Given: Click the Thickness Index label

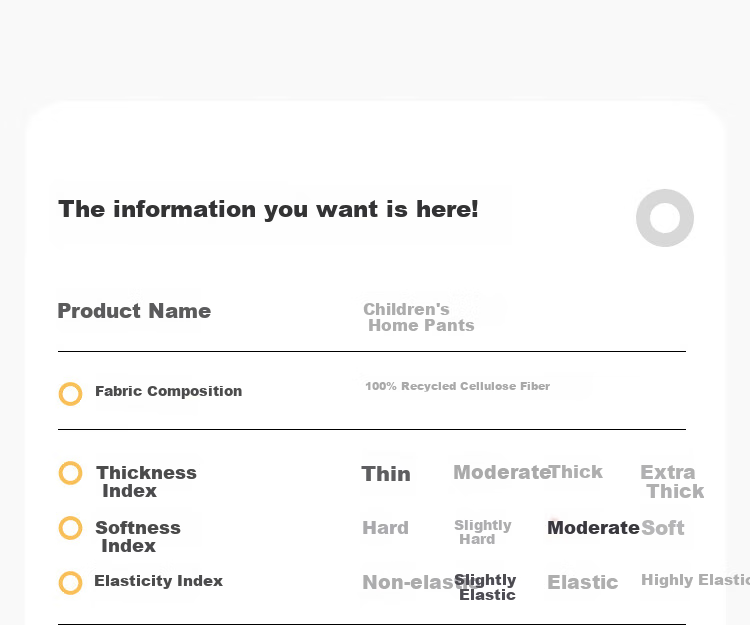Looking at the screenshot, I should [146, 482].
